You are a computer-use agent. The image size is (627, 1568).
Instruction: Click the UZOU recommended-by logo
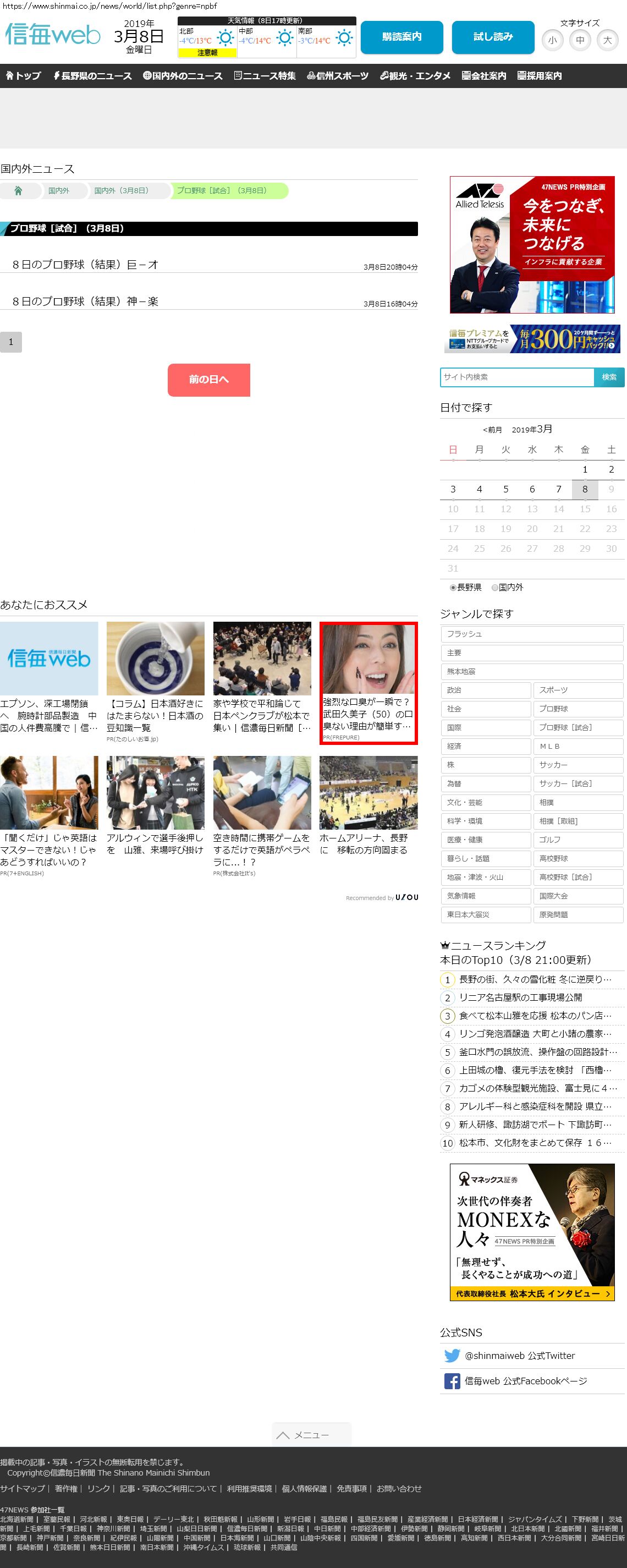coord(406,898)
